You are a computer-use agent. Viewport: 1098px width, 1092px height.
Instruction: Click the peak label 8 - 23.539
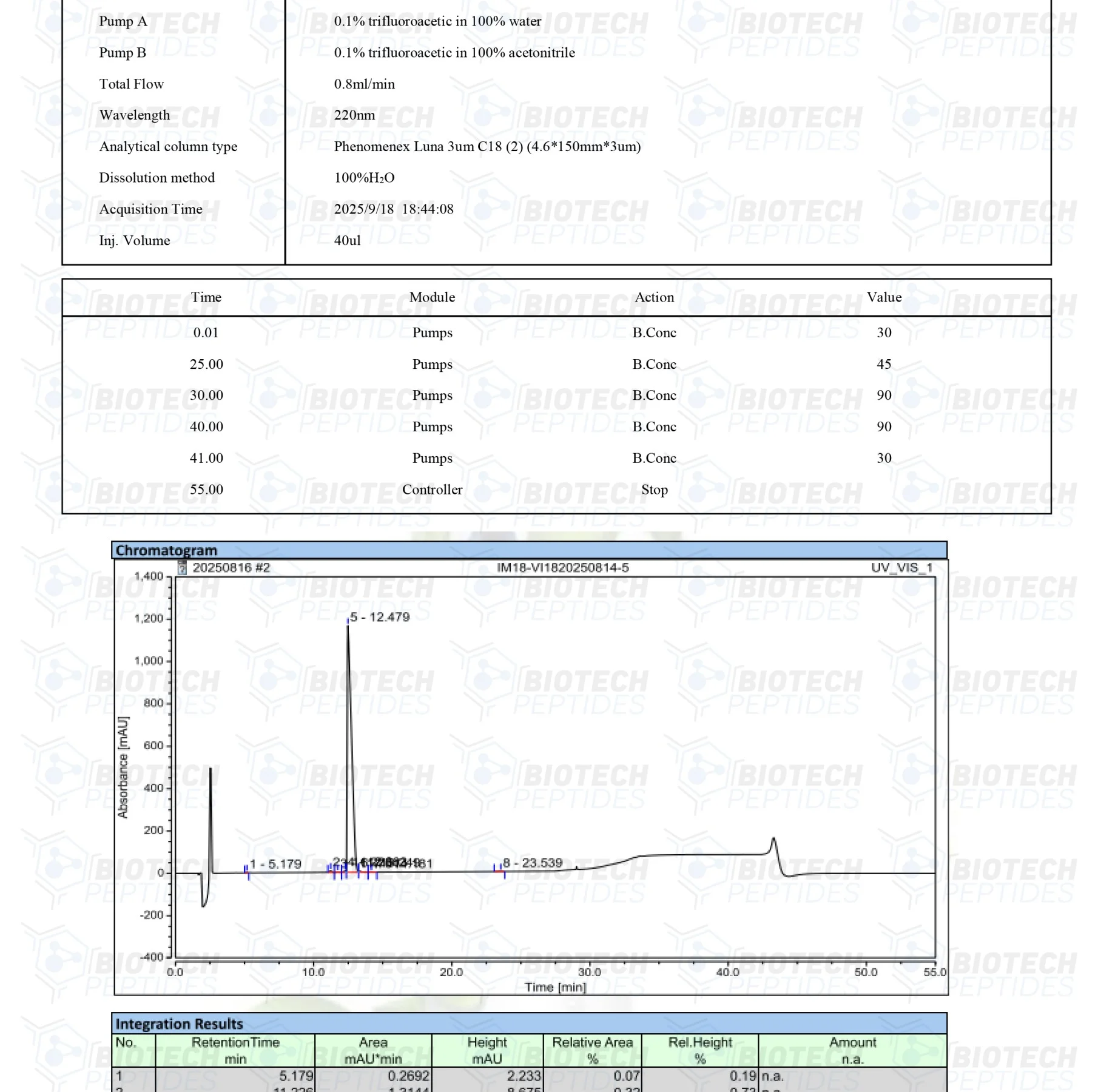[533, 863]
